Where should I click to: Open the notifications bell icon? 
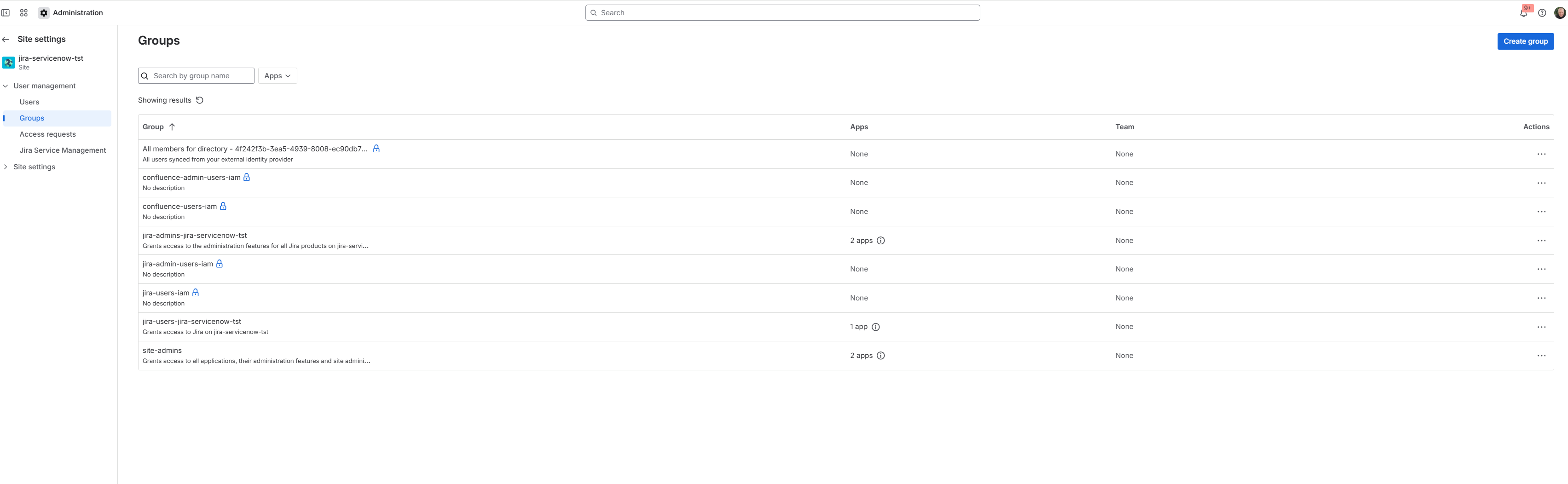tap(1523, 13)
